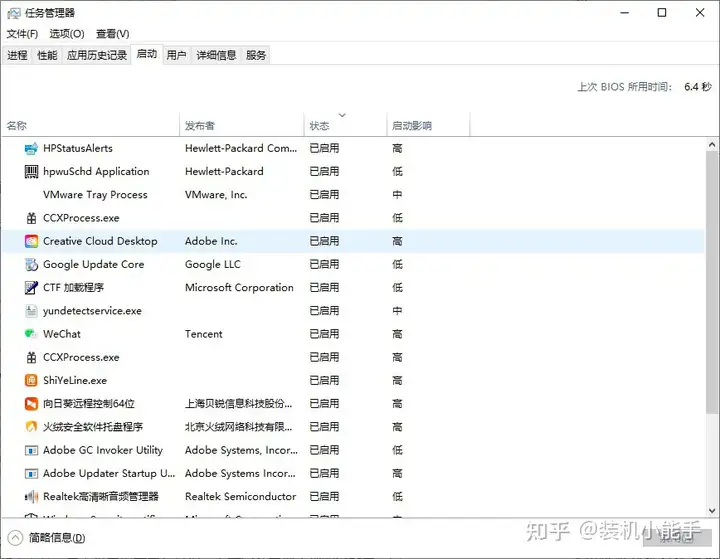The height and width of the screenshot is (559, 720).
Task: Click the Creative Cloud Desktop icon
Action: coord(31,241)
